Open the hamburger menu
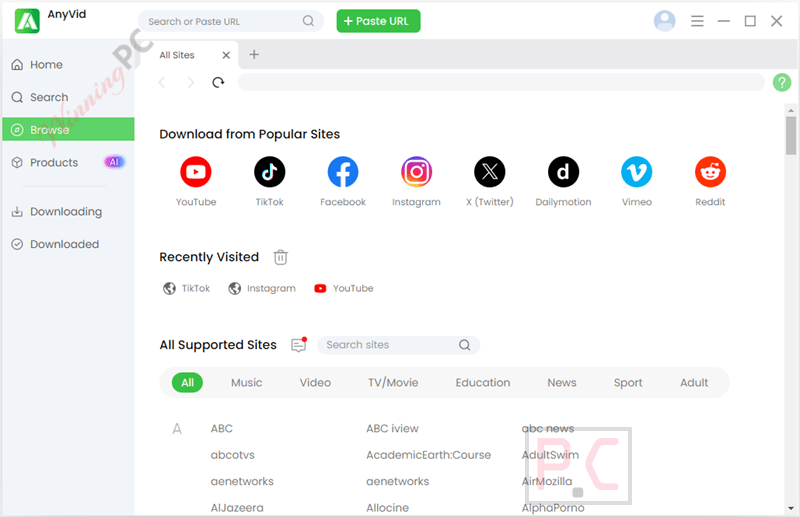 [x=697, y=21]
